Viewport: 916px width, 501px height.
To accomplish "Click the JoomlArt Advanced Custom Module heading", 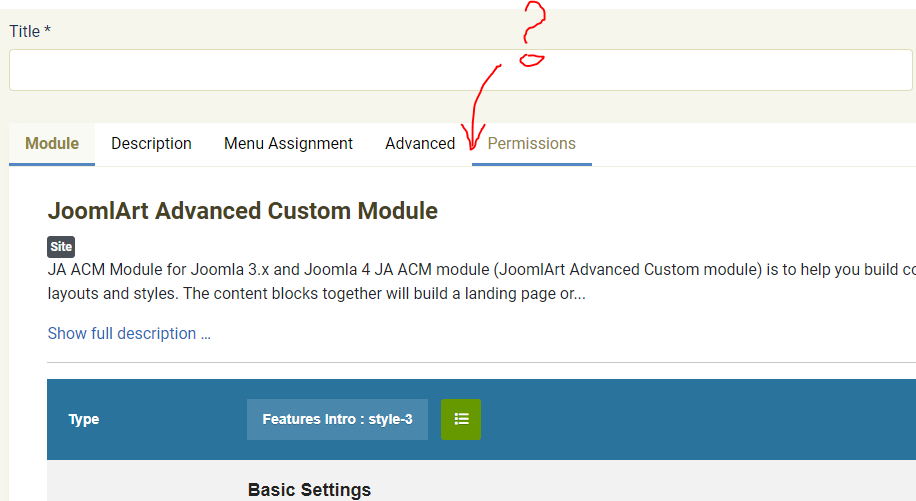I will (242, 211).
